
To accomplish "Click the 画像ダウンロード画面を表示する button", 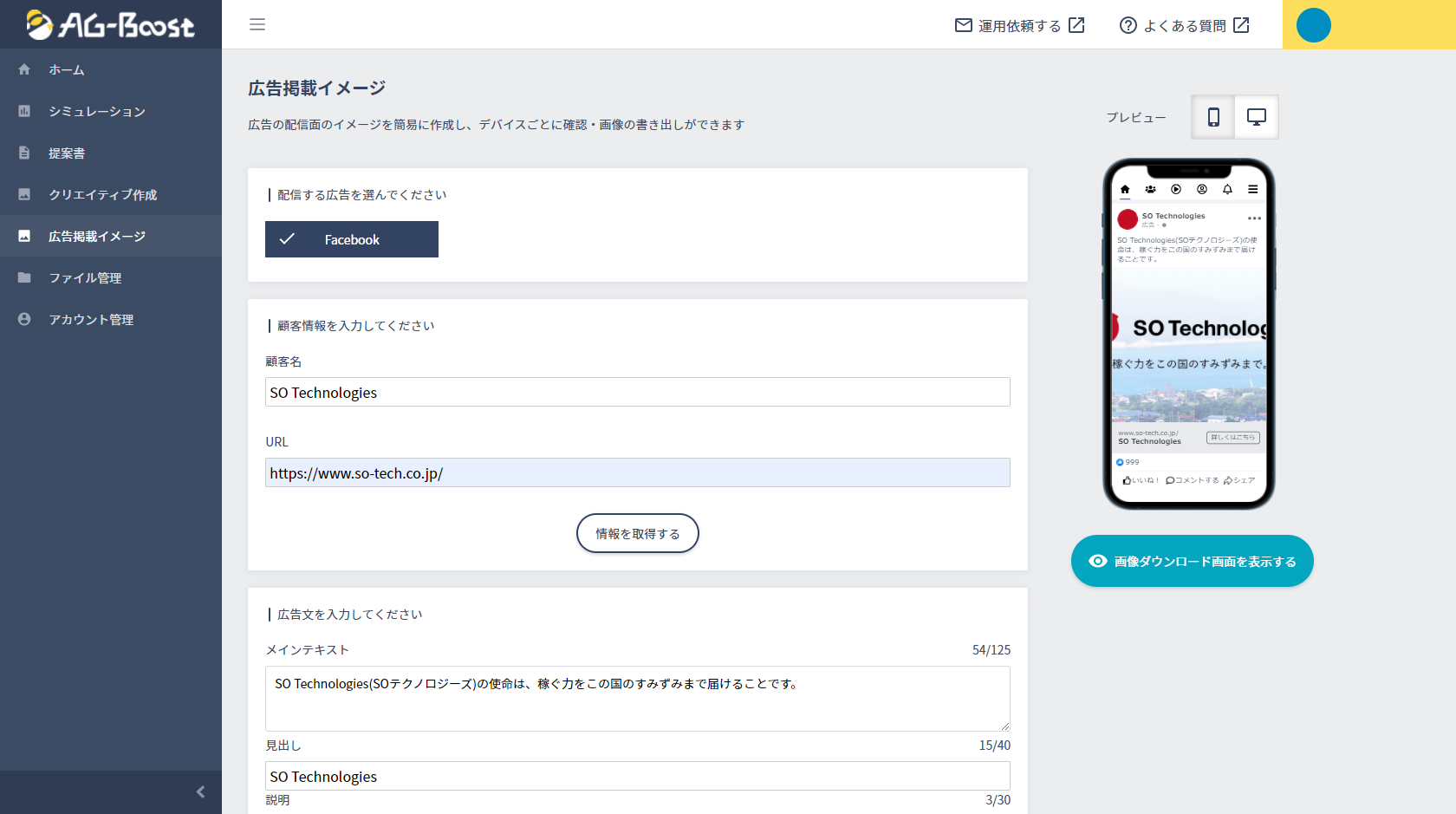I will coord(1192,561).
